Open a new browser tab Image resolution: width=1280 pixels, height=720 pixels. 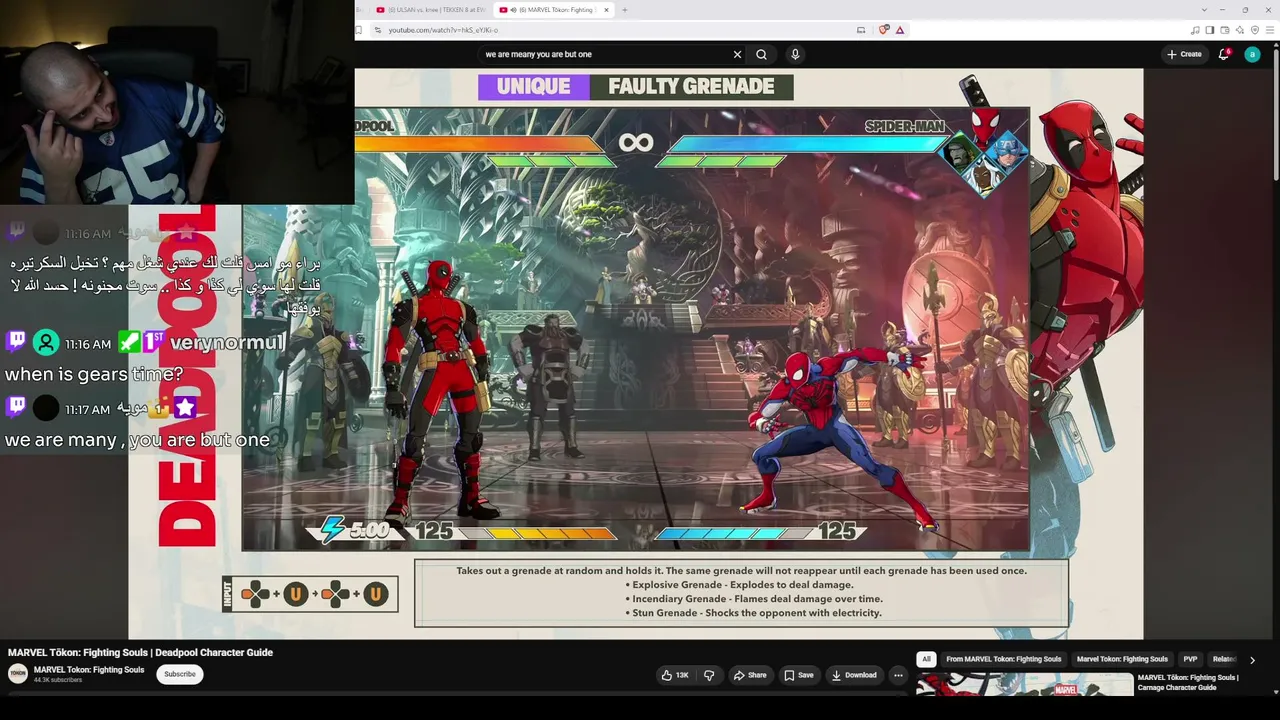point(625,10)
